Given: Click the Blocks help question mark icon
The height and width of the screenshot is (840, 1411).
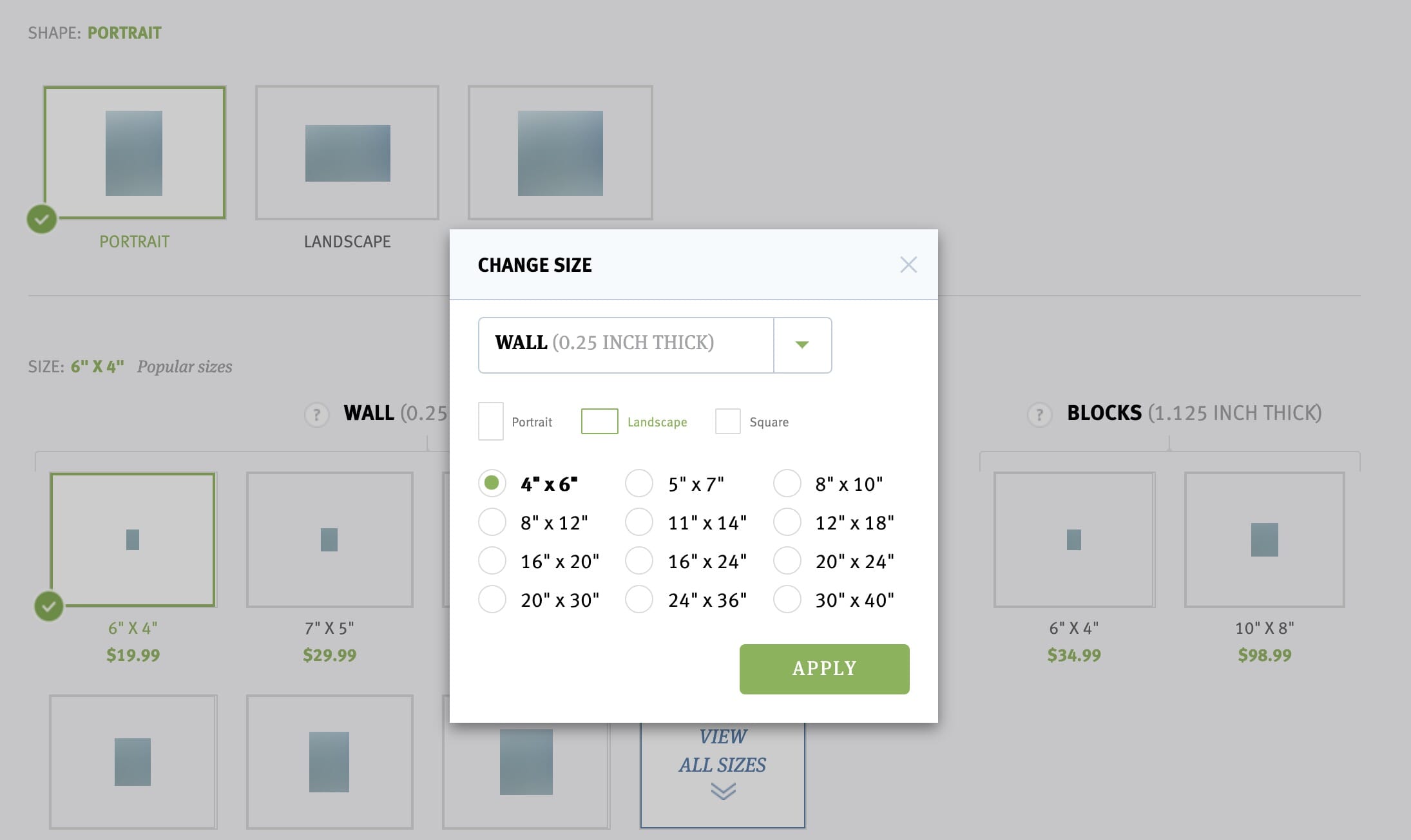Looking at the screenshot, I should click(1039, 415).
